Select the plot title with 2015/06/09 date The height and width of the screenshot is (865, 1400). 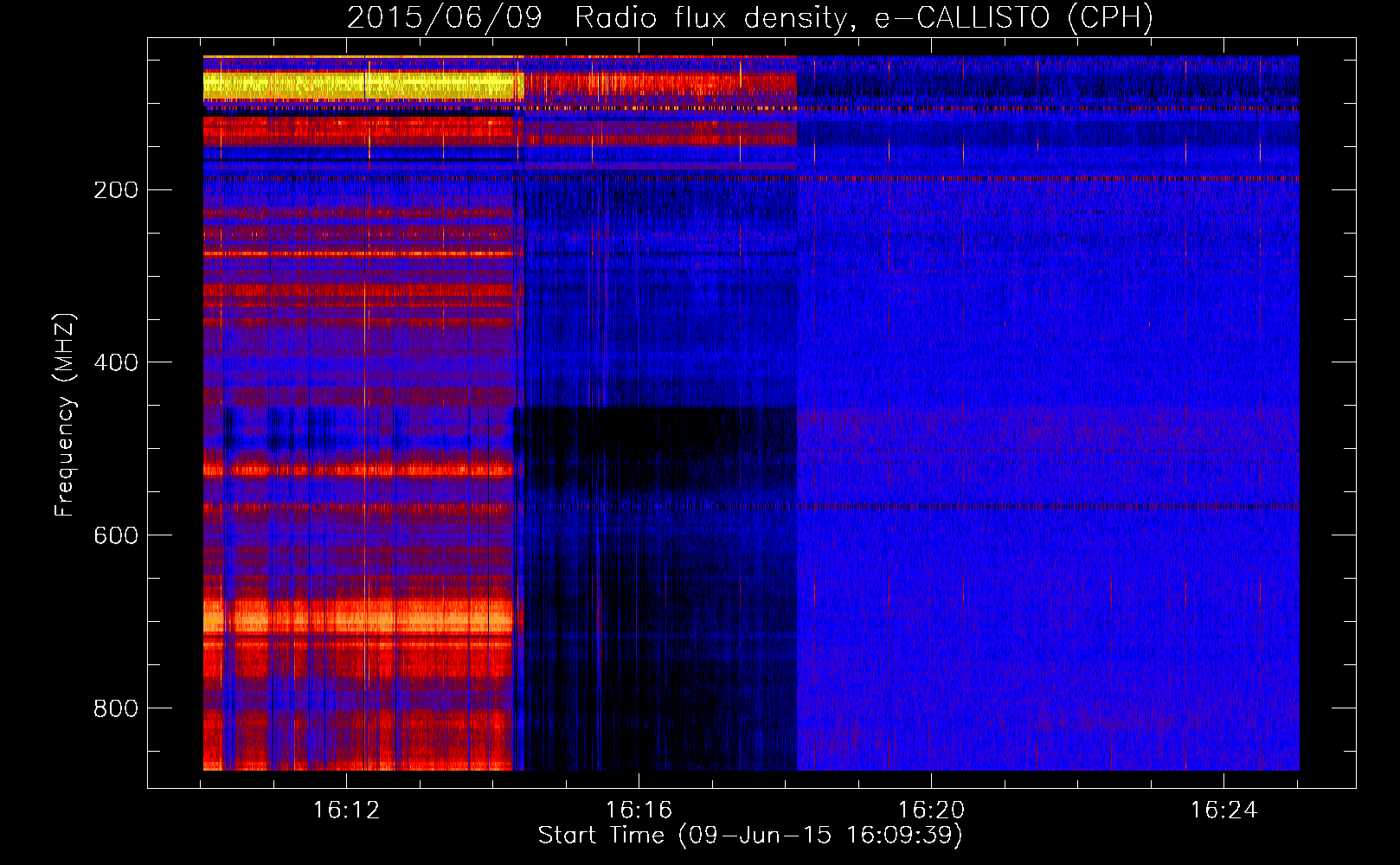pyautogui.click(x=750, y=18)
